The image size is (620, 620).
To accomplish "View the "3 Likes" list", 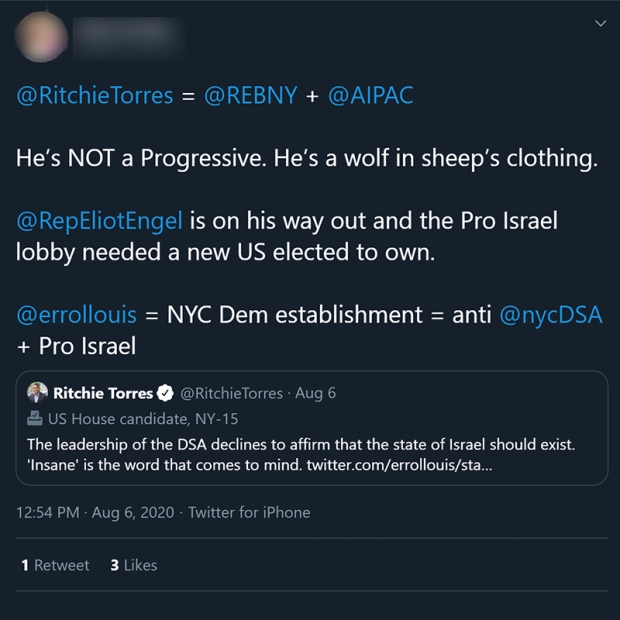I will click(133, 565).
